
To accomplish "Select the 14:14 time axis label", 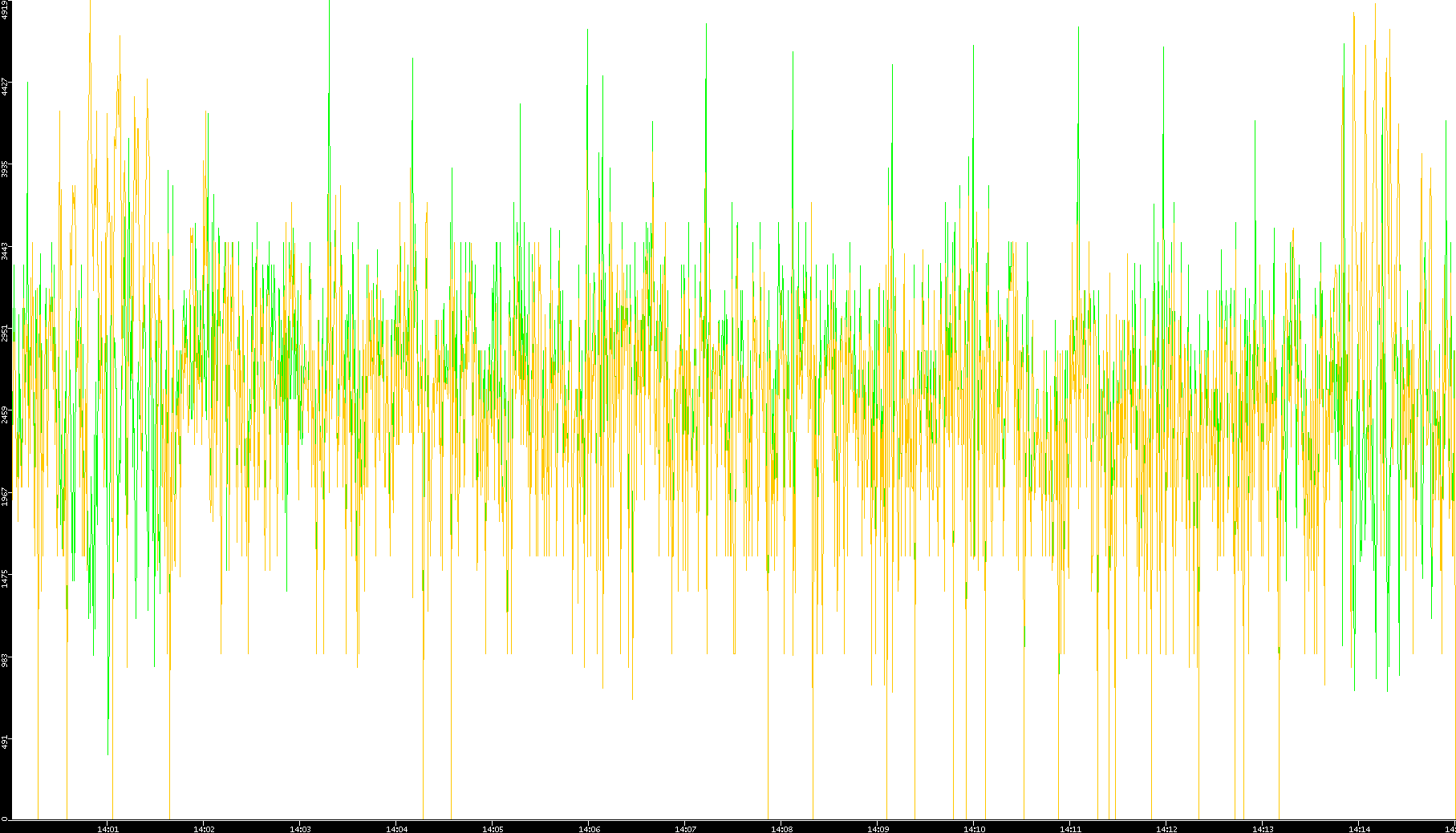I will click(1359, 829).
